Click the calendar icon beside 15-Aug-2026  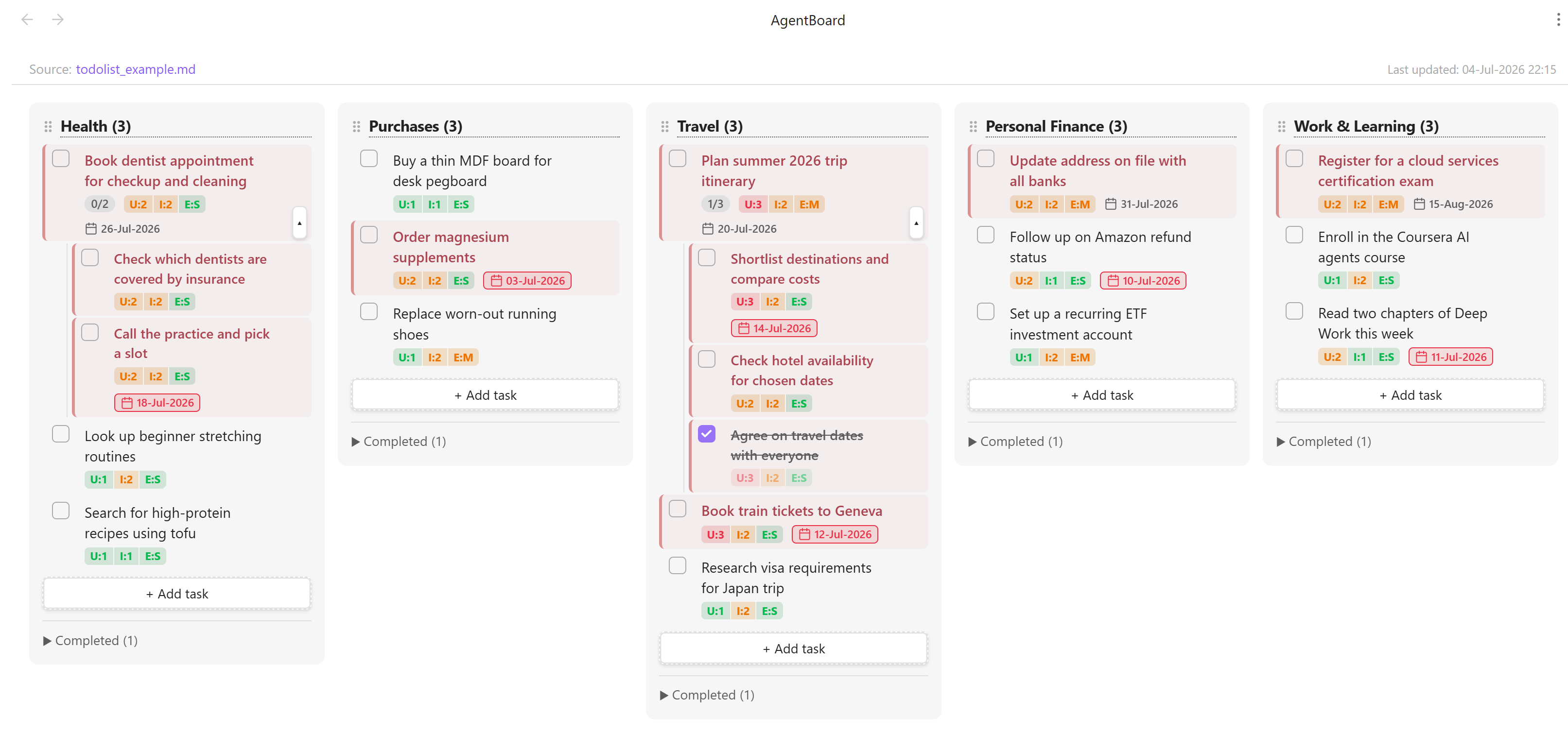click(1419, 204)
